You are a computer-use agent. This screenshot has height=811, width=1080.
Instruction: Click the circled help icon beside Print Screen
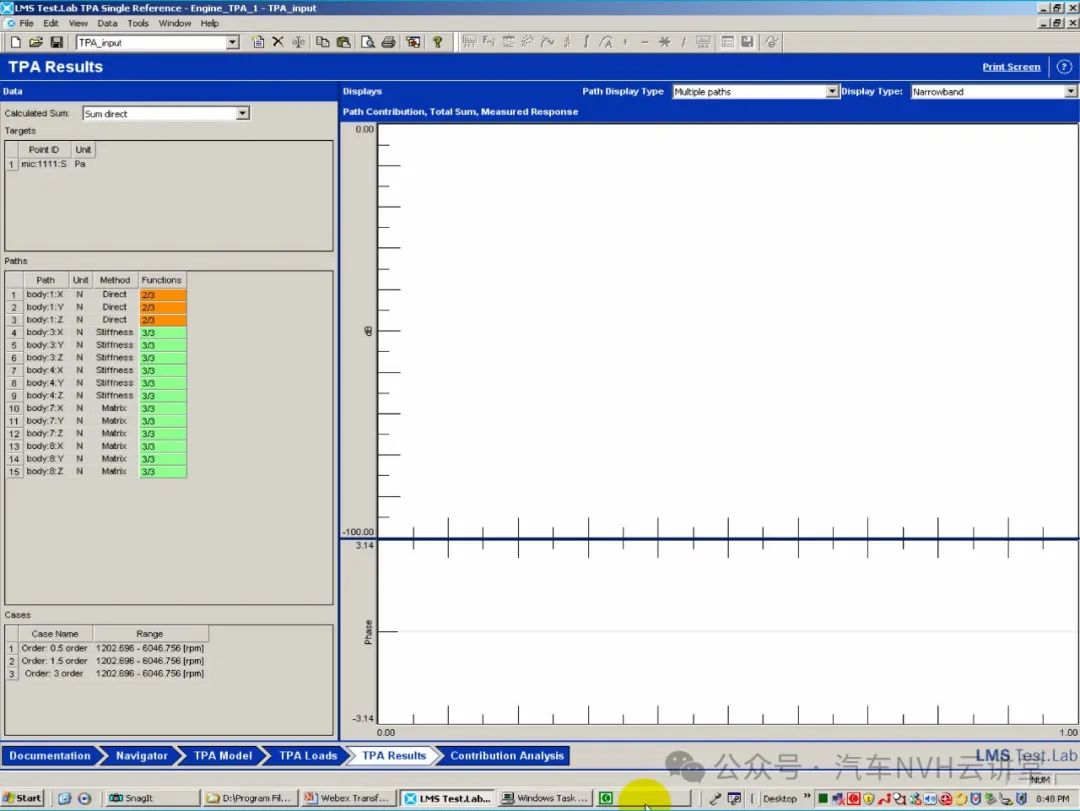(1063, 67)
